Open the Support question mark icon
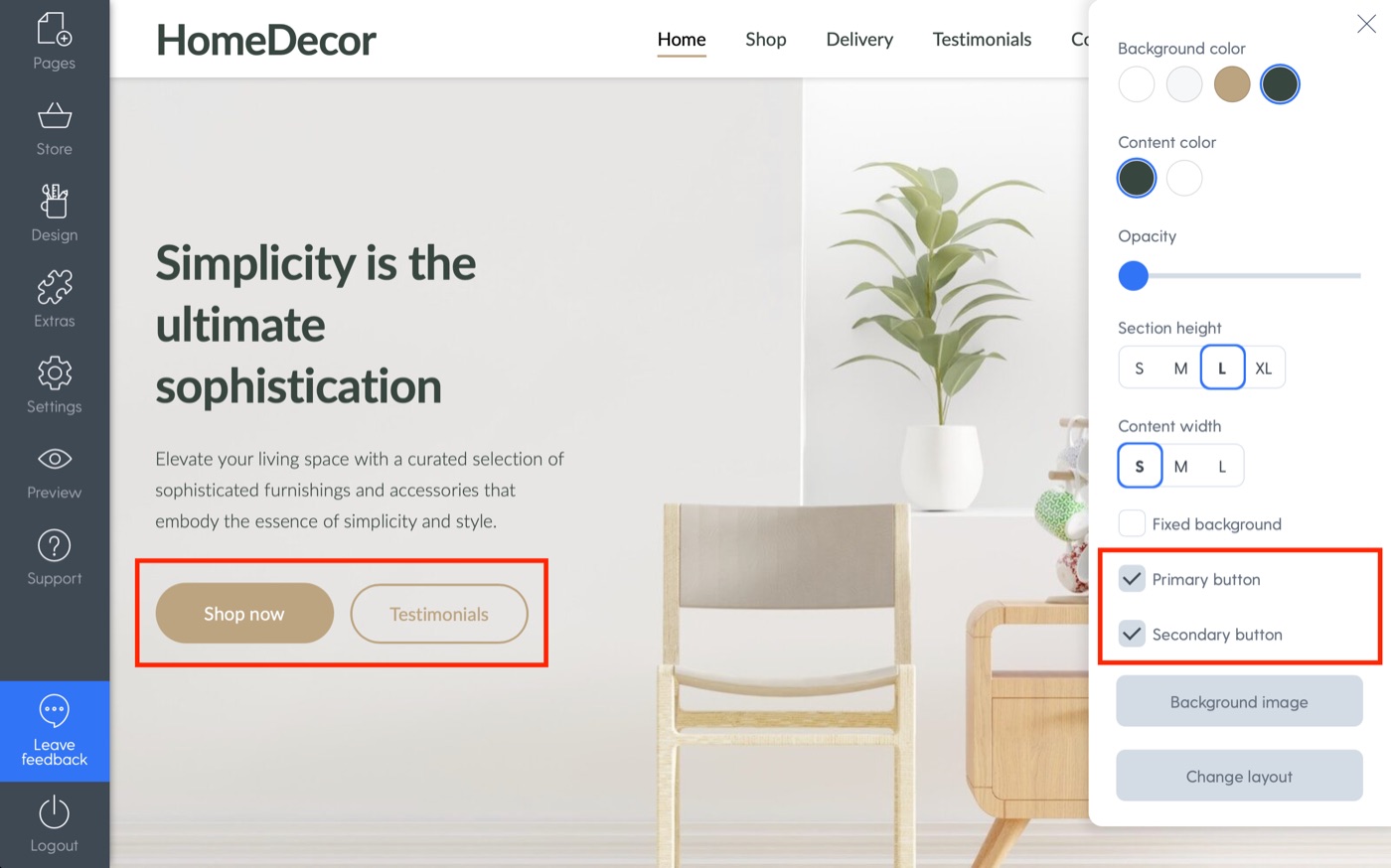Image resolution: width=1391 pixels, height=868 pixels. 55,545
